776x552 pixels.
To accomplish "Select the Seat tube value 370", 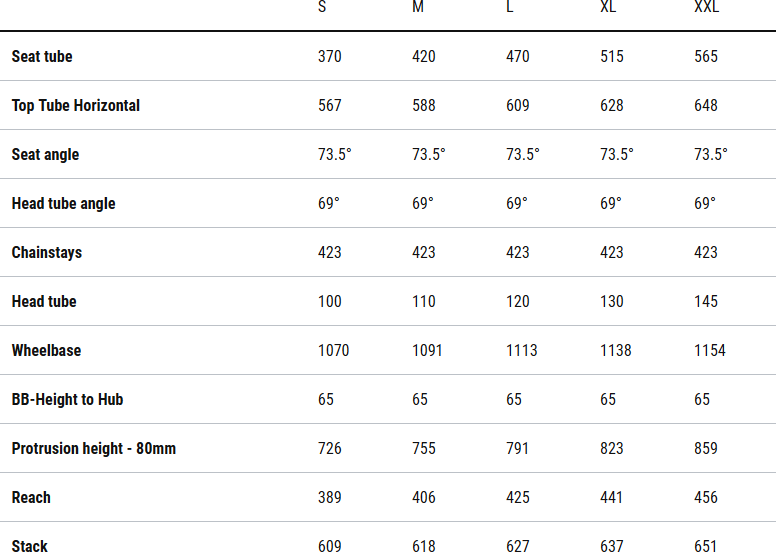I will click(x=330, y=57).
